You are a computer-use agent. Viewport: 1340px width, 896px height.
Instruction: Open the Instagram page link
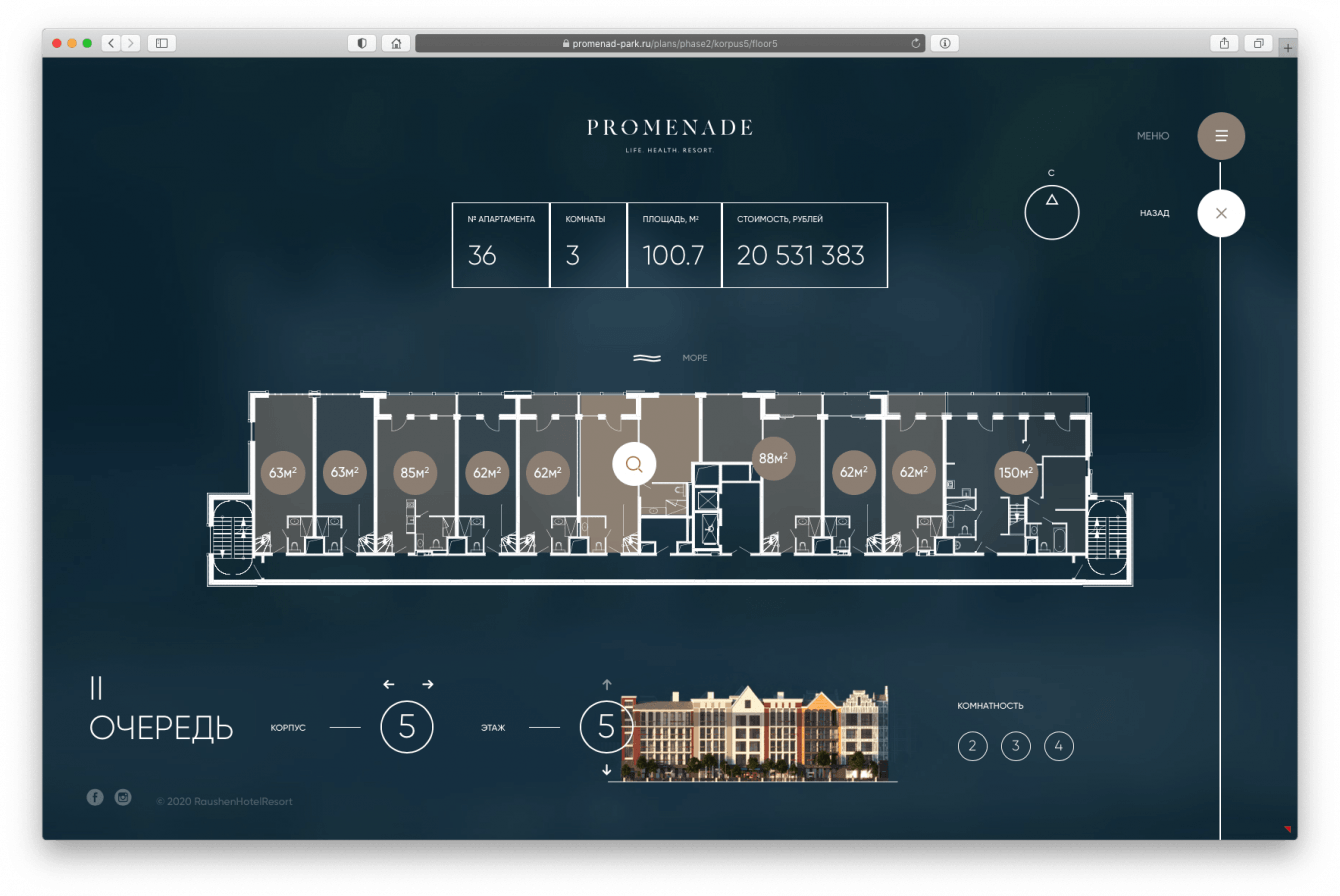pos(123,797)
